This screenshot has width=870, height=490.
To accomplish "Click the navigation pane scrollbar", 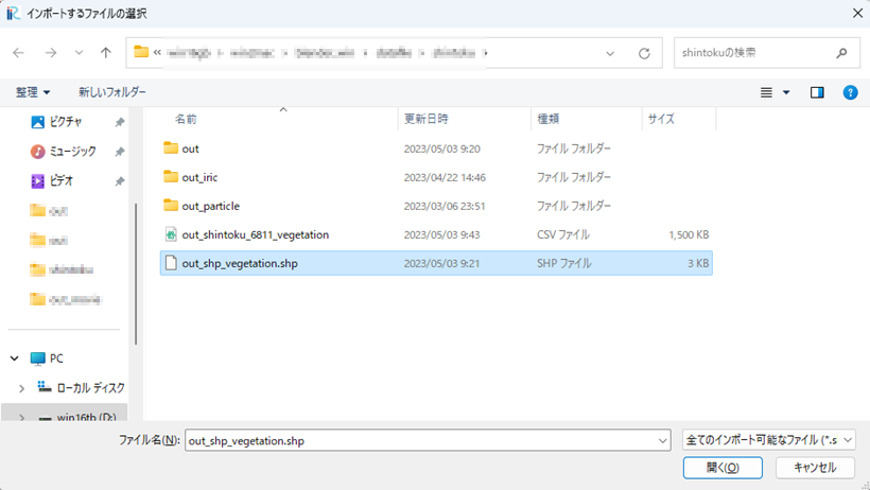I will click(x=135, y=274).
